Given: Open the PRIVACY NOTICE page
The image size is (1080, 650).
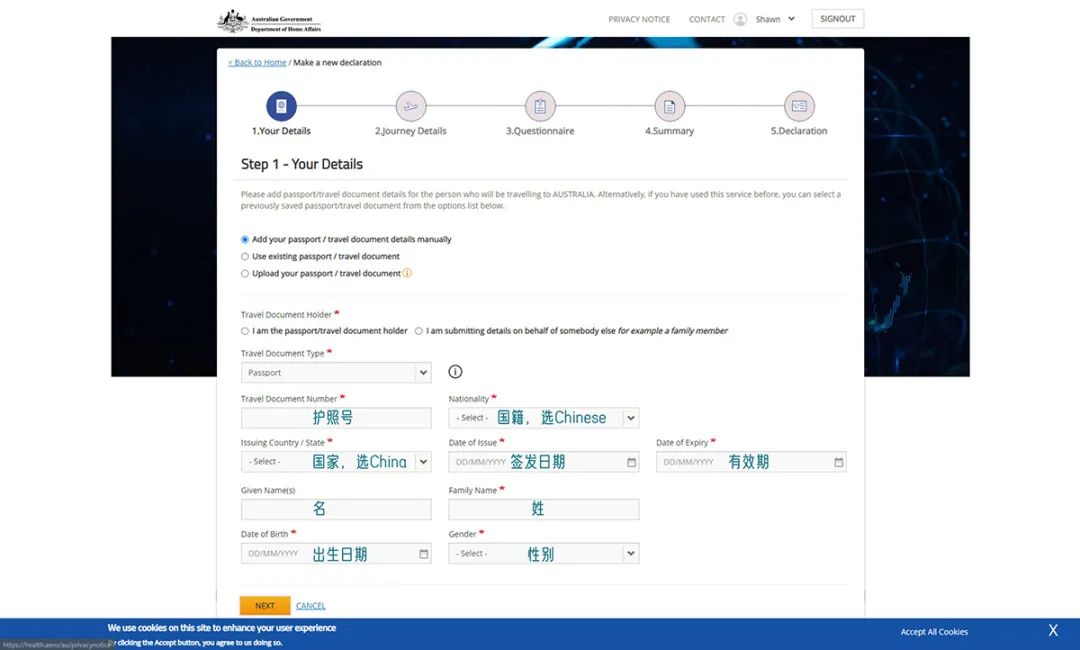Looking at the screenshot, I should 639,19.
